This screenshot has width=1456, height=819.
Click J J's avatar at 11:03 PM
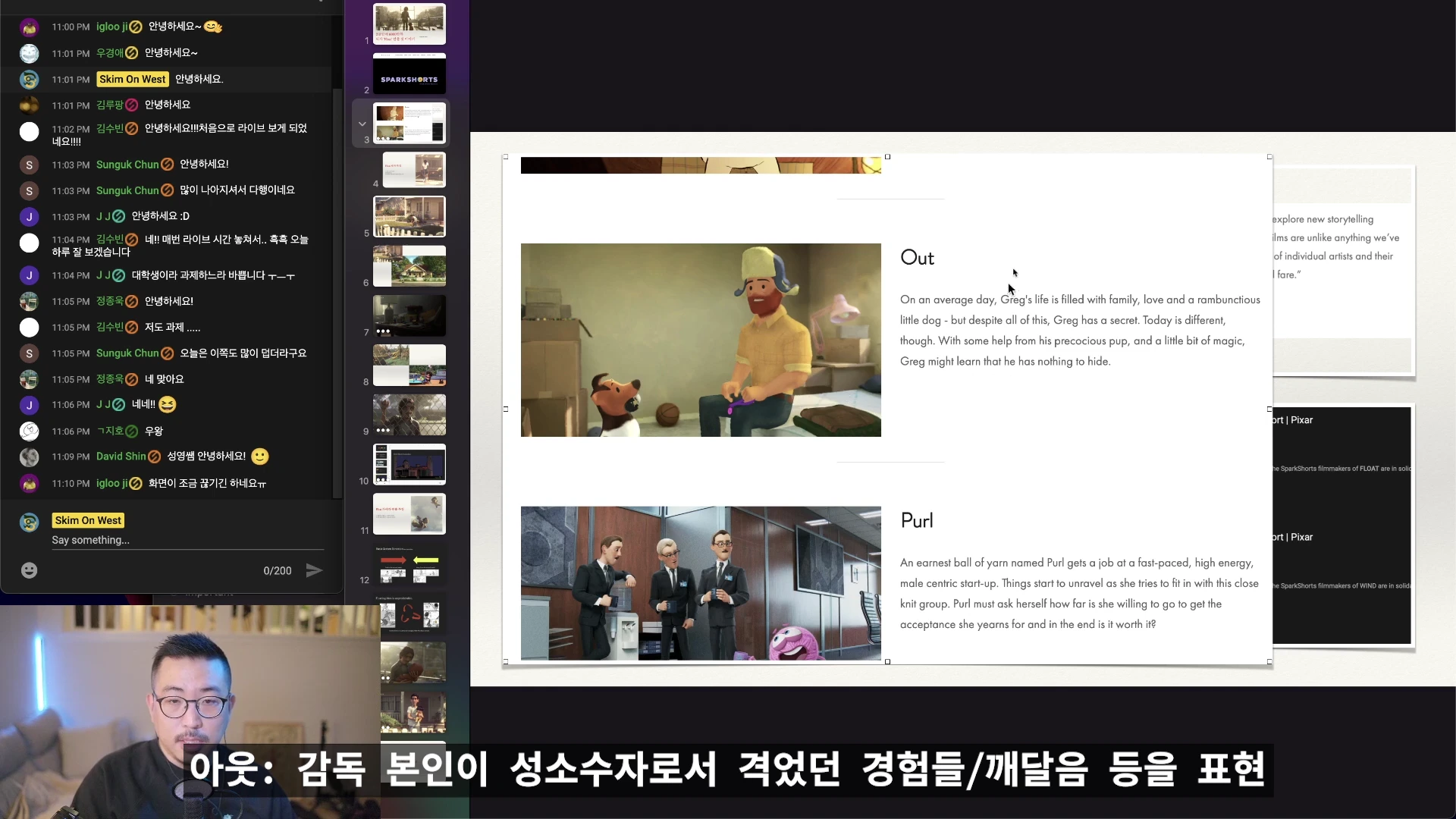(29, 217)
